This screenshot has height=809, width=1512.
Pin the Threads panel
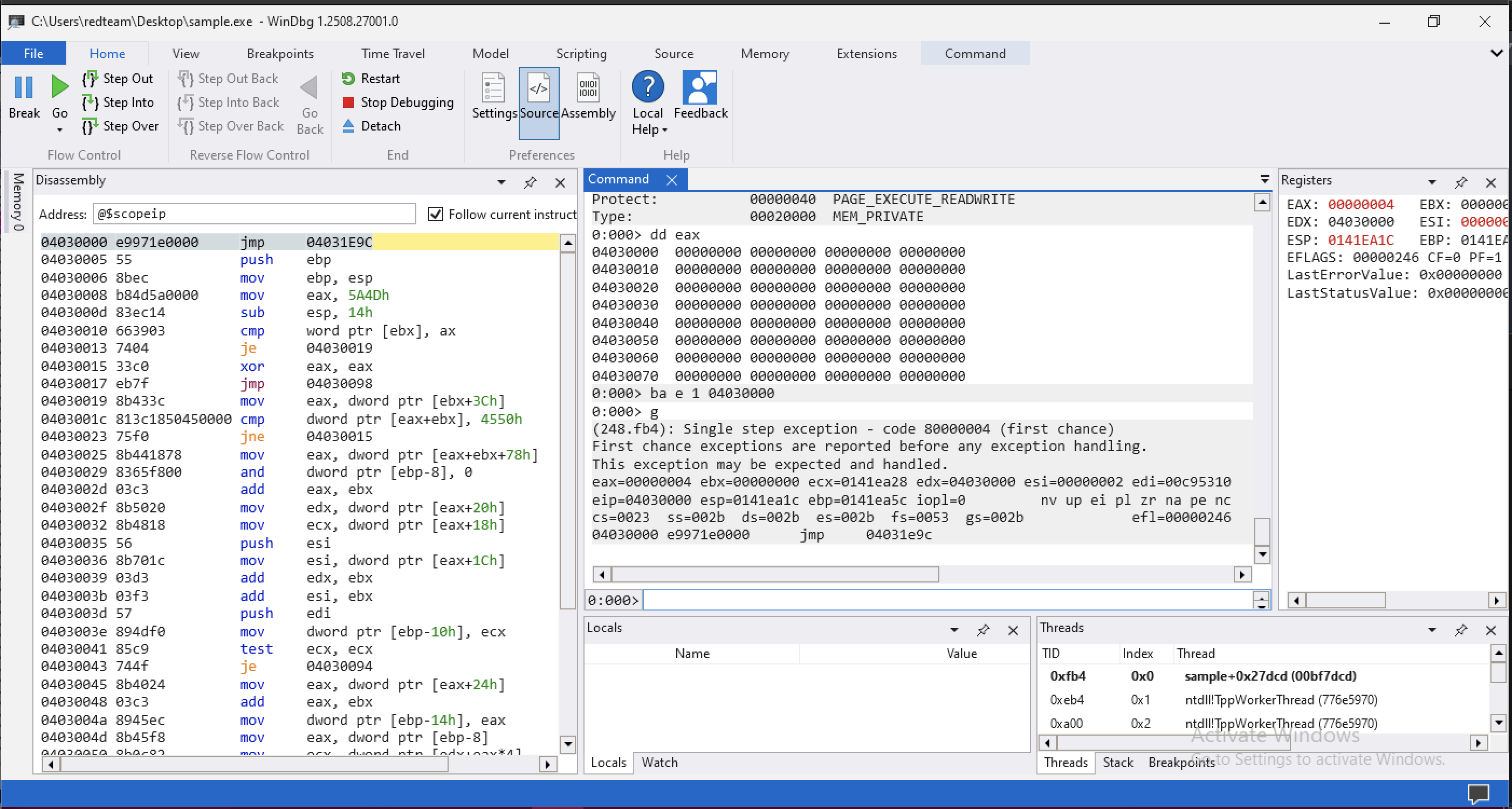(x=1461, y=630)
